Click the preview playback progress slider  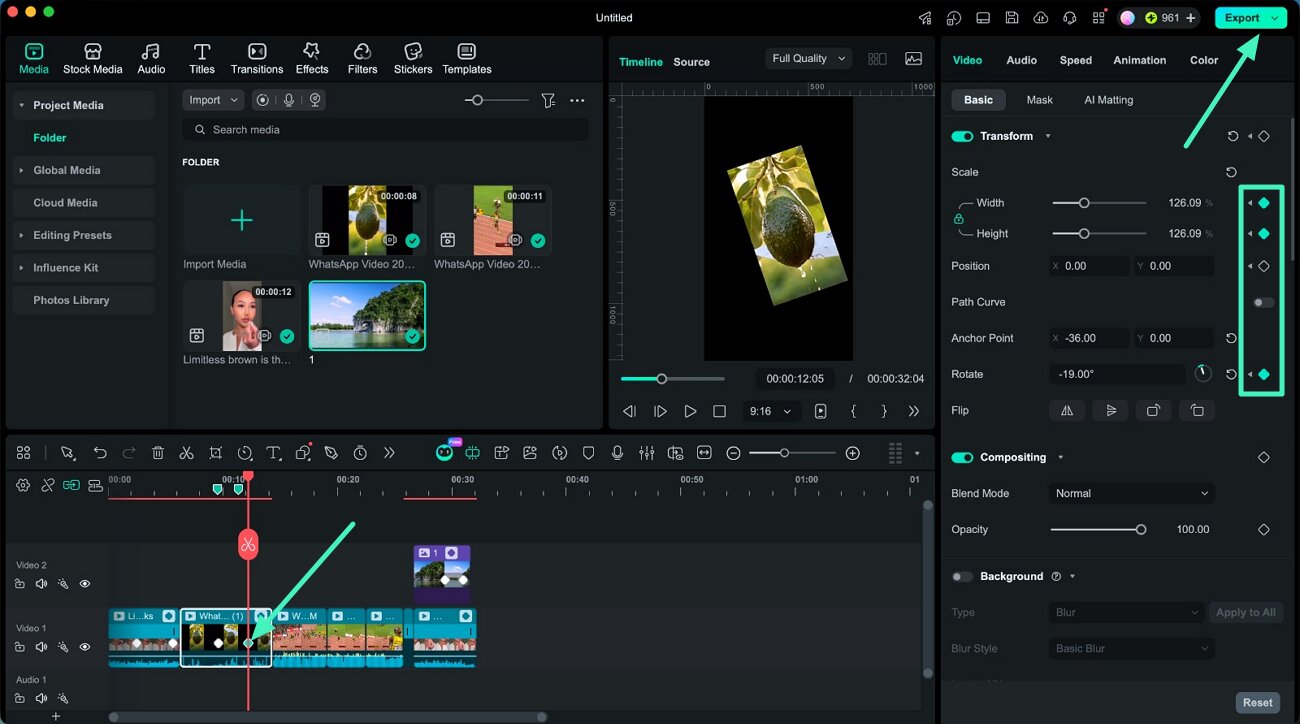[x=672, y=379]
